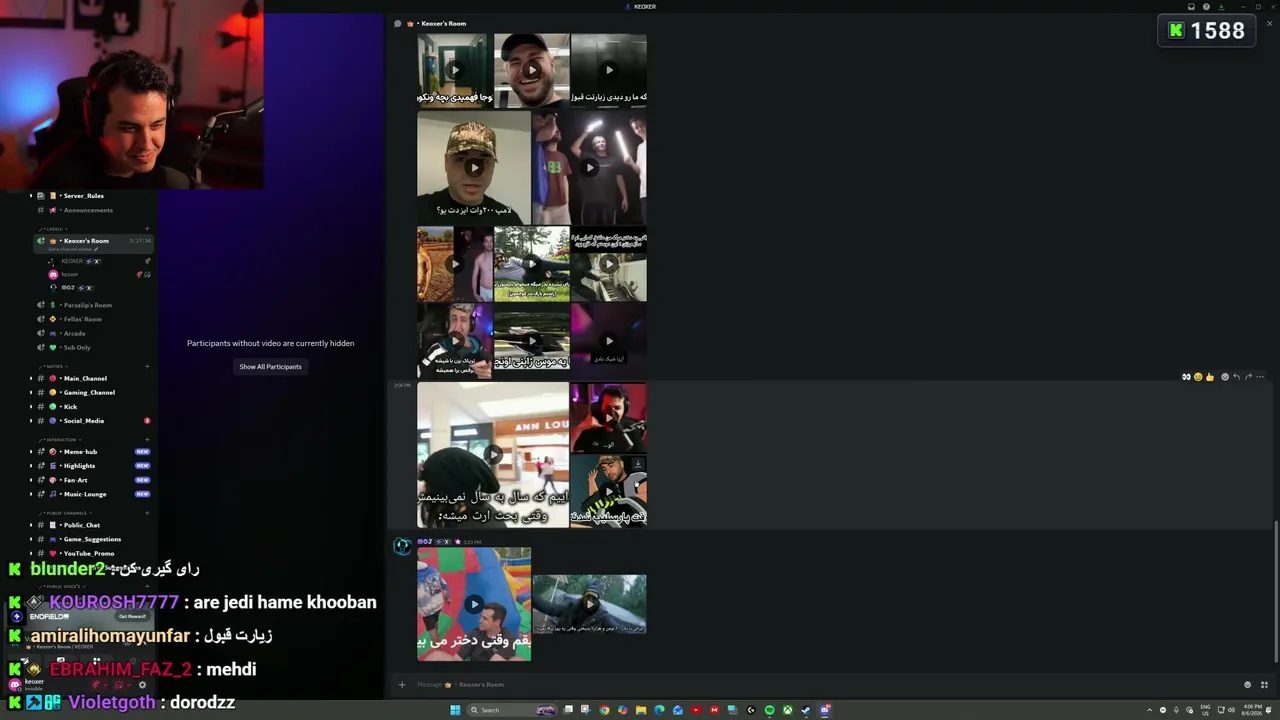Screen dimensions: 1280x720
Task: Add channel to PUBLIC CHANNELS category
Action: pyautogui.click(x=147, y=513)
